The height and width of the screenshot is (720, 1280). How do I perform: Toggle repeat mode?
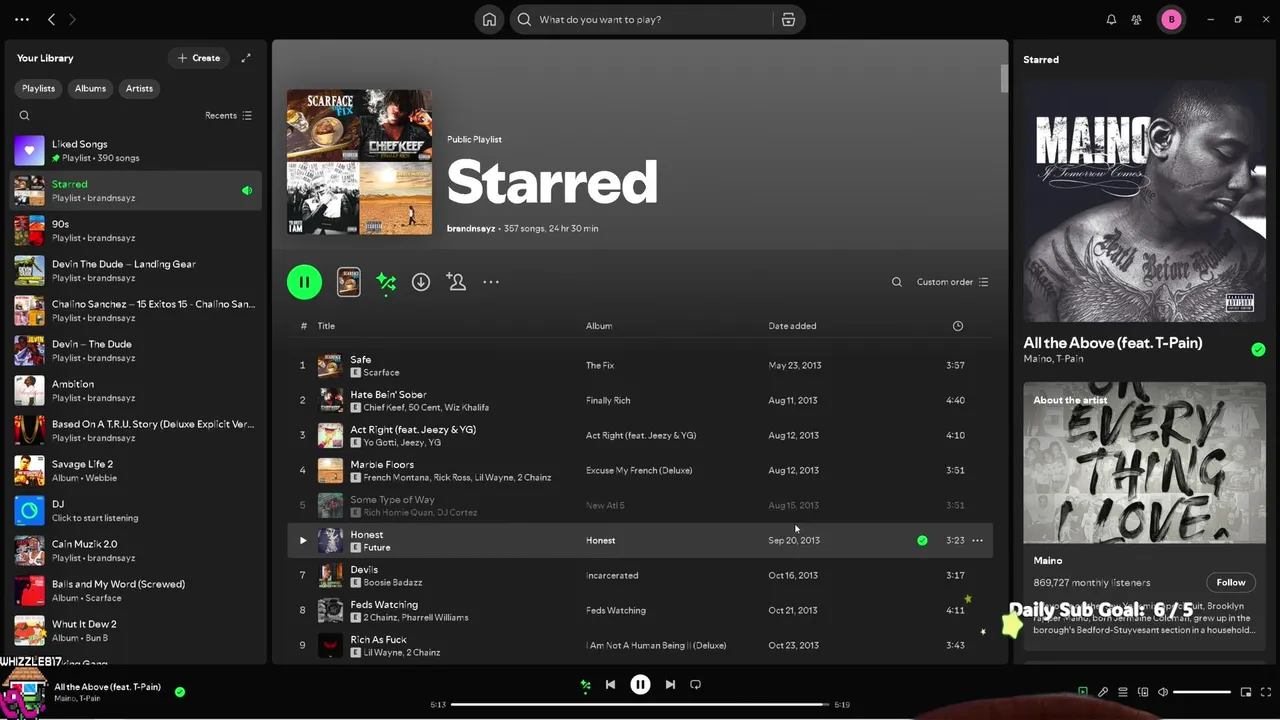695,685
